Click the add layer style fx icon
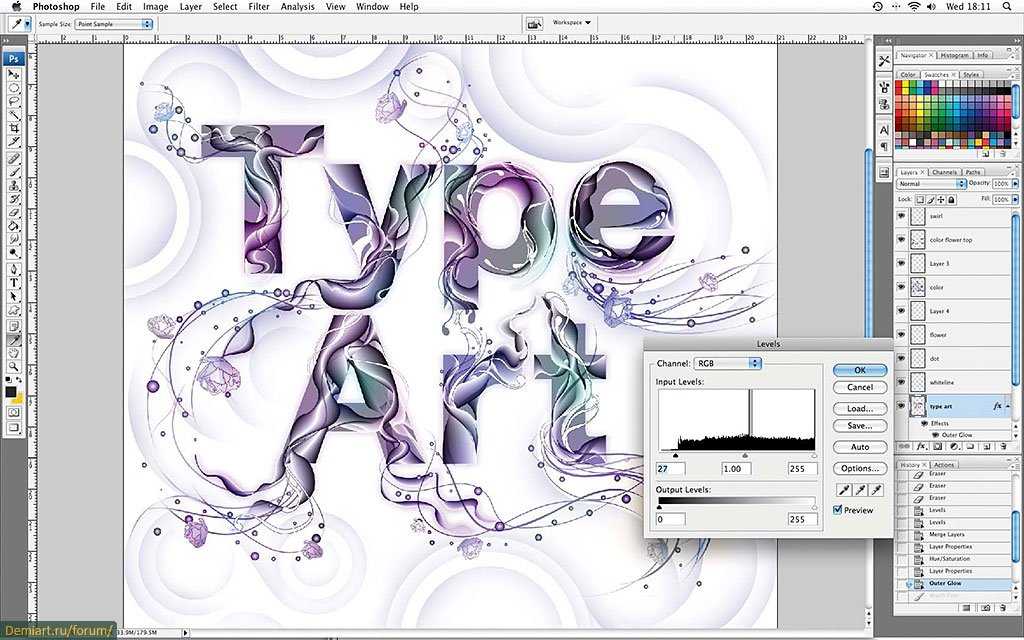The width and height of the screenshot is (1024, 640). (x=921, y=447)
